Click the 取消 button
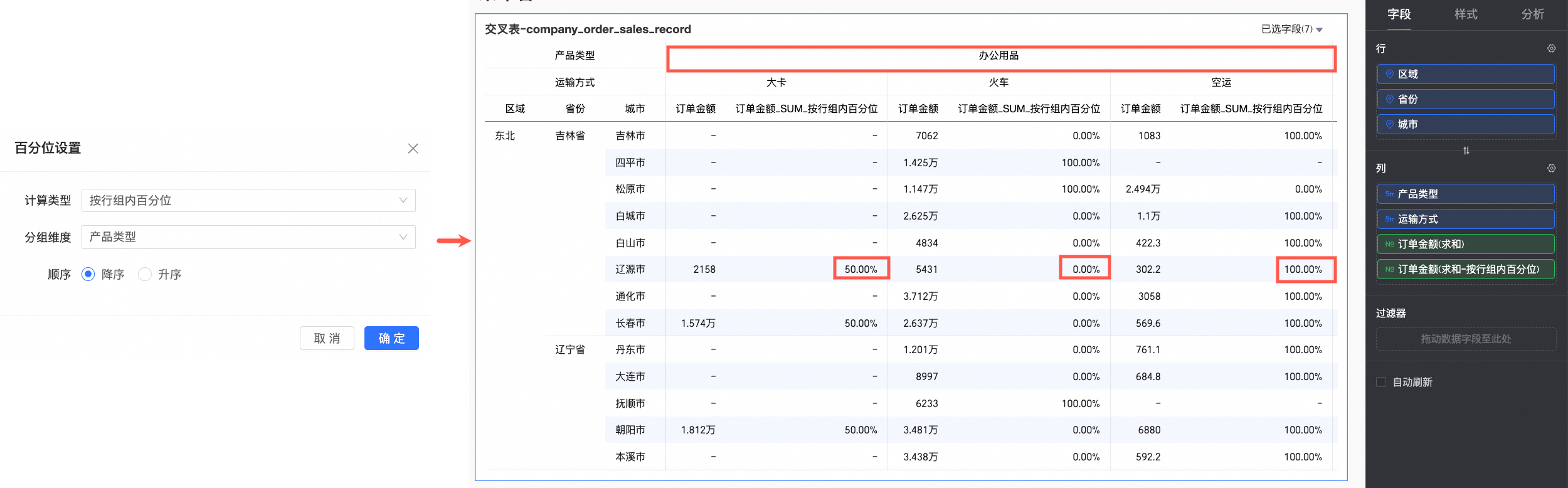Screen dimensions: 1568x488 tap(327, 338)
